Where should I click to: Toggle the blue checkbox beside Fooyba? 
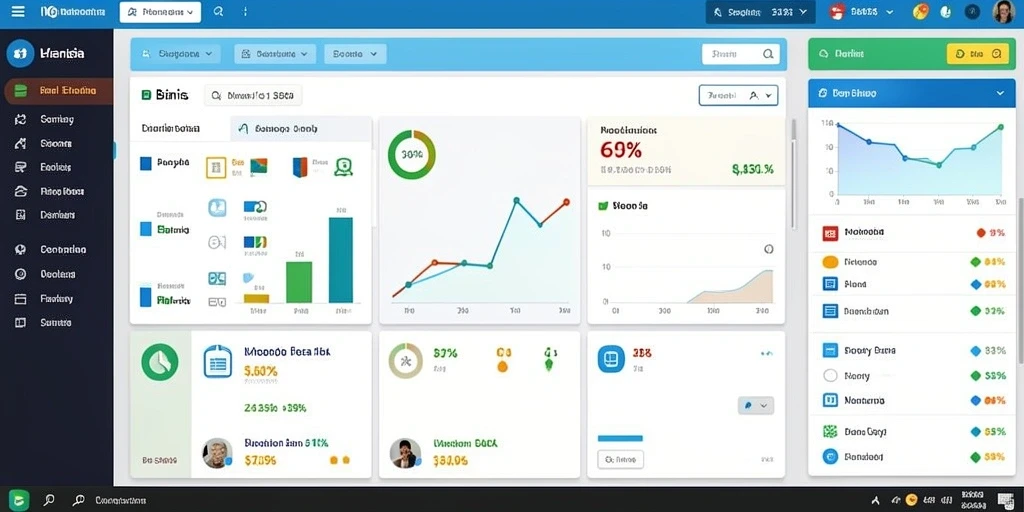pos(146,163)
